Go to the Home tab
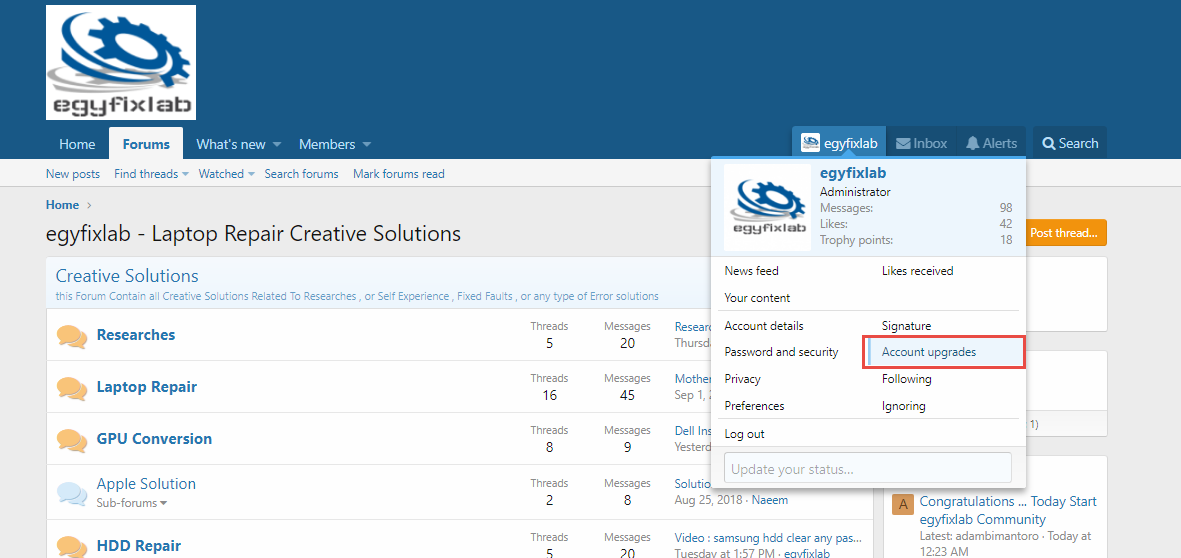 77,144
